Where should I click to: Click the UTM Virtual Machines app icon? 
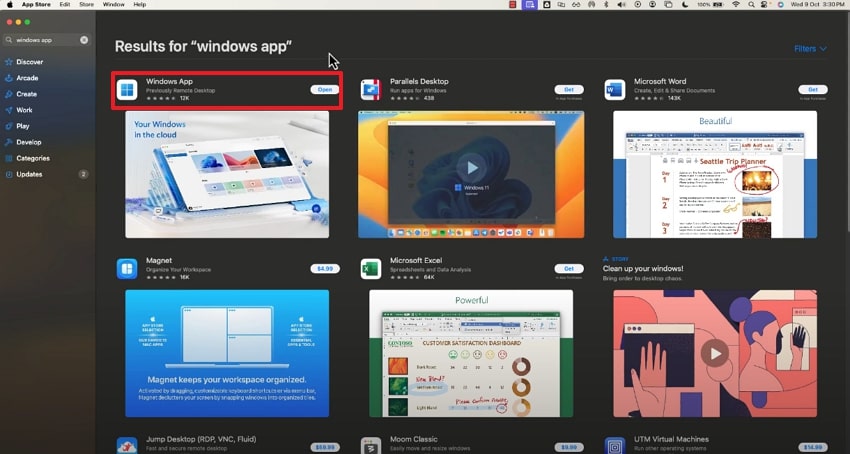coord(615,446)
